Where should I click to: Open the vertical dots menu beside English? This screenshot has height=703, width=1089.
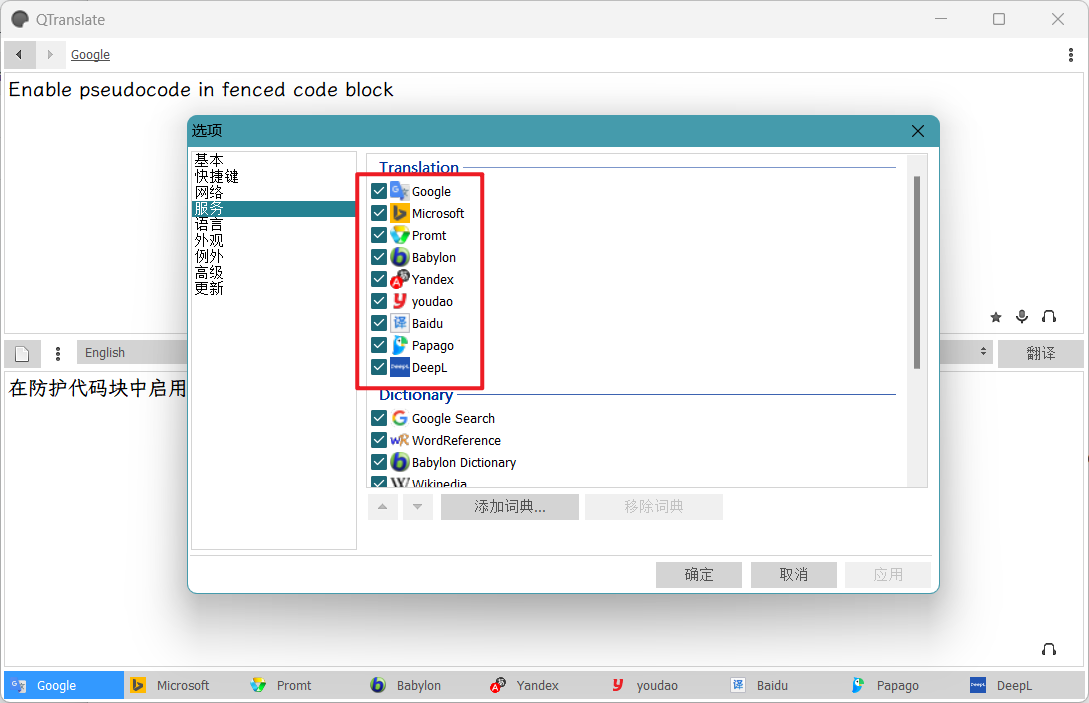(58, 354)
